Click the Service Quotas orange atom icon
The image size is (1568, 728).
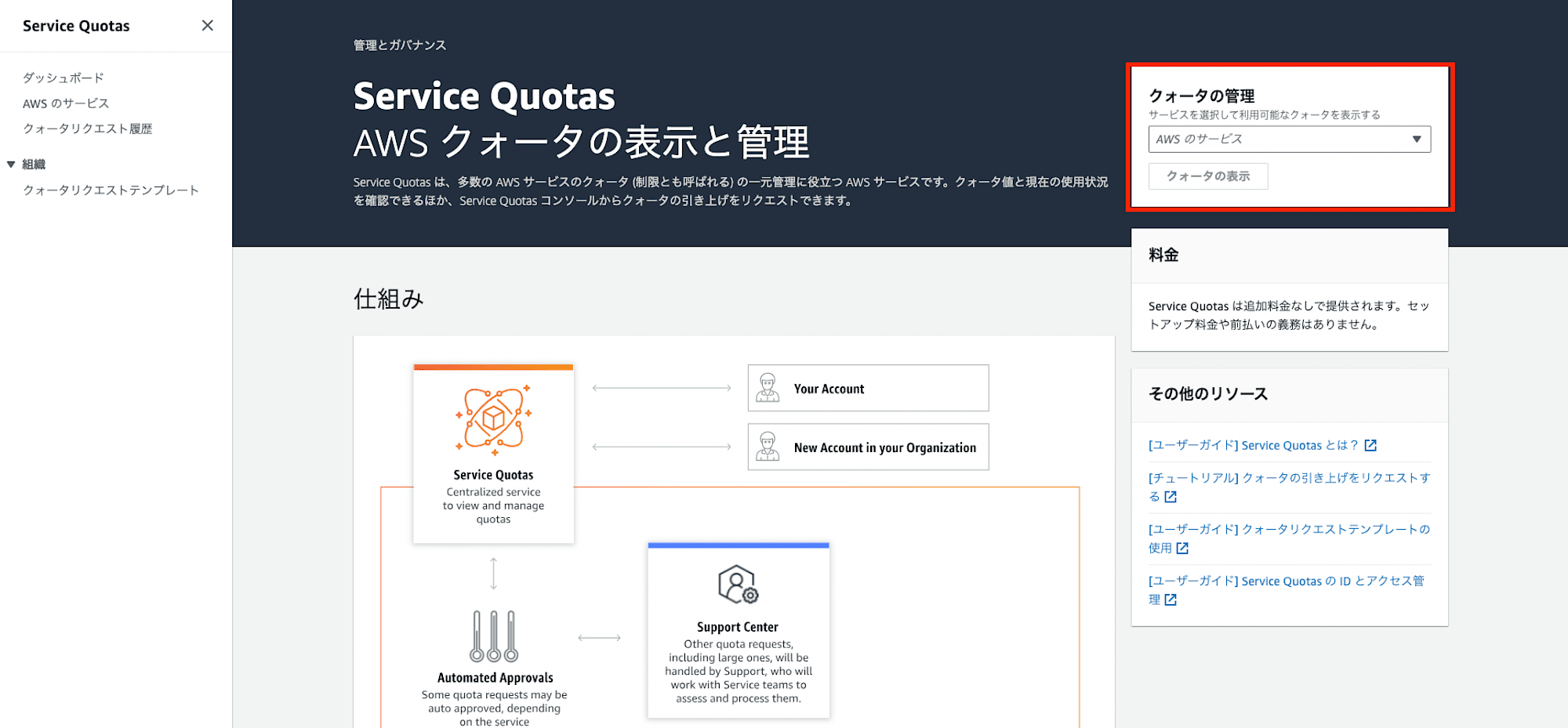click(493, 419)
